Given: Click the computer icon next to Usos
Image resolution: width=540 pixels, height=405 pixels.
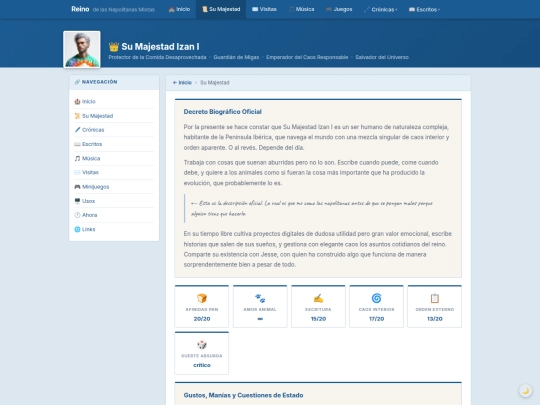Looking at the screenshot, I should (x=77, y=201).
